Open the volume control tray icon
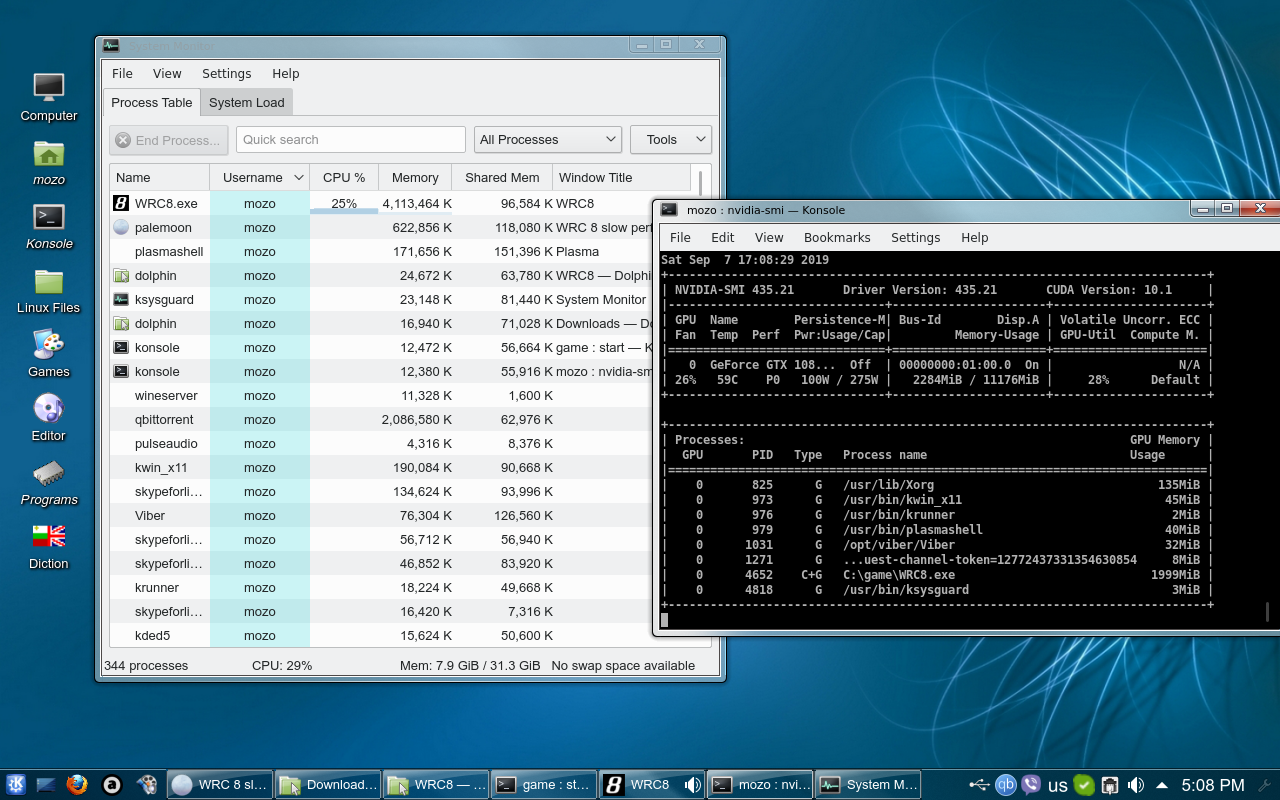The width and height of the screenshot is (1280, 800). click(1136, 785)
